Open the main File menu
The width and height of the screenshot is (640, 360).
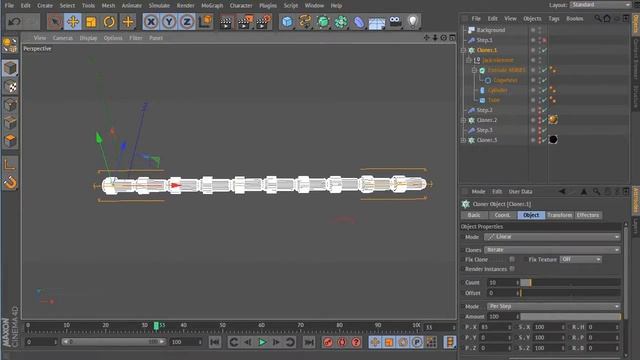click(9, 6)
